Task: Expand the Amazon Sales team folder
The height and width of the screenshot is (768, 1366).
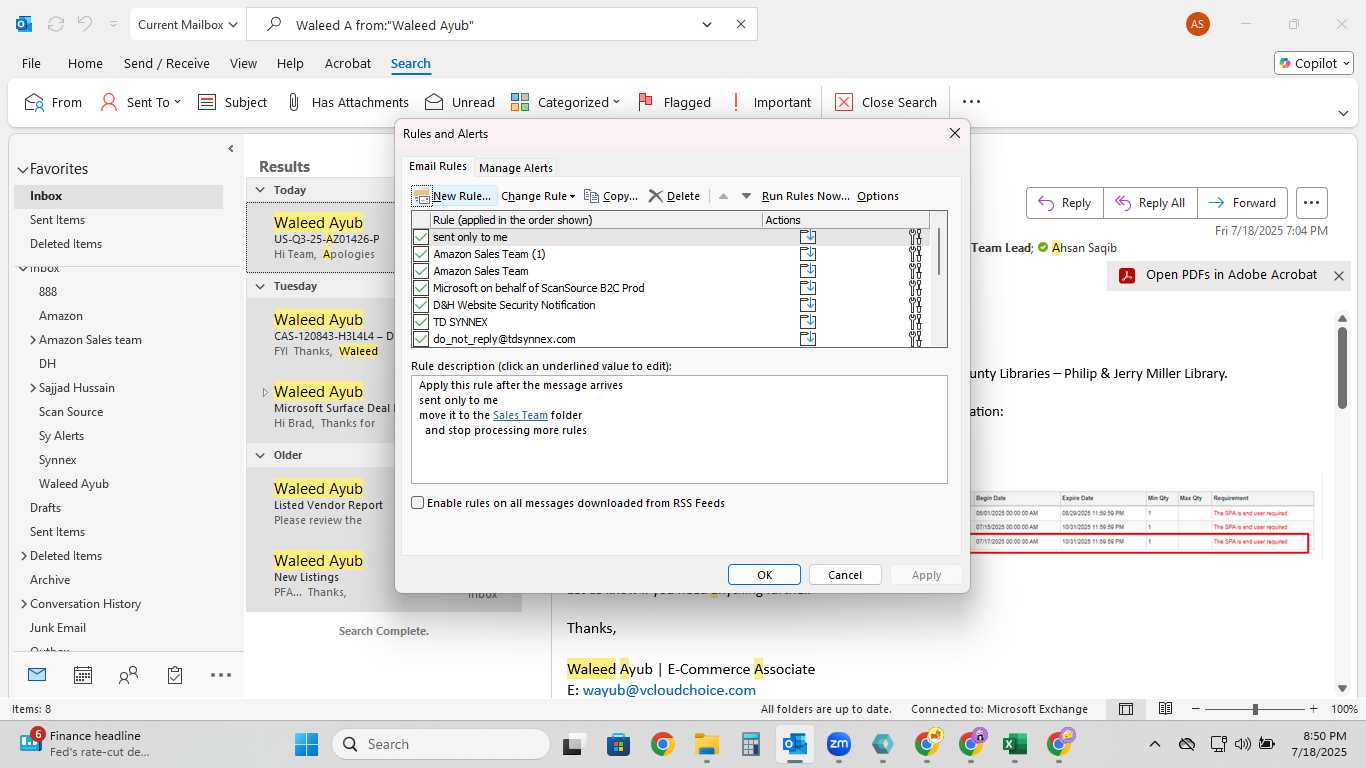Action: point(33,340)
